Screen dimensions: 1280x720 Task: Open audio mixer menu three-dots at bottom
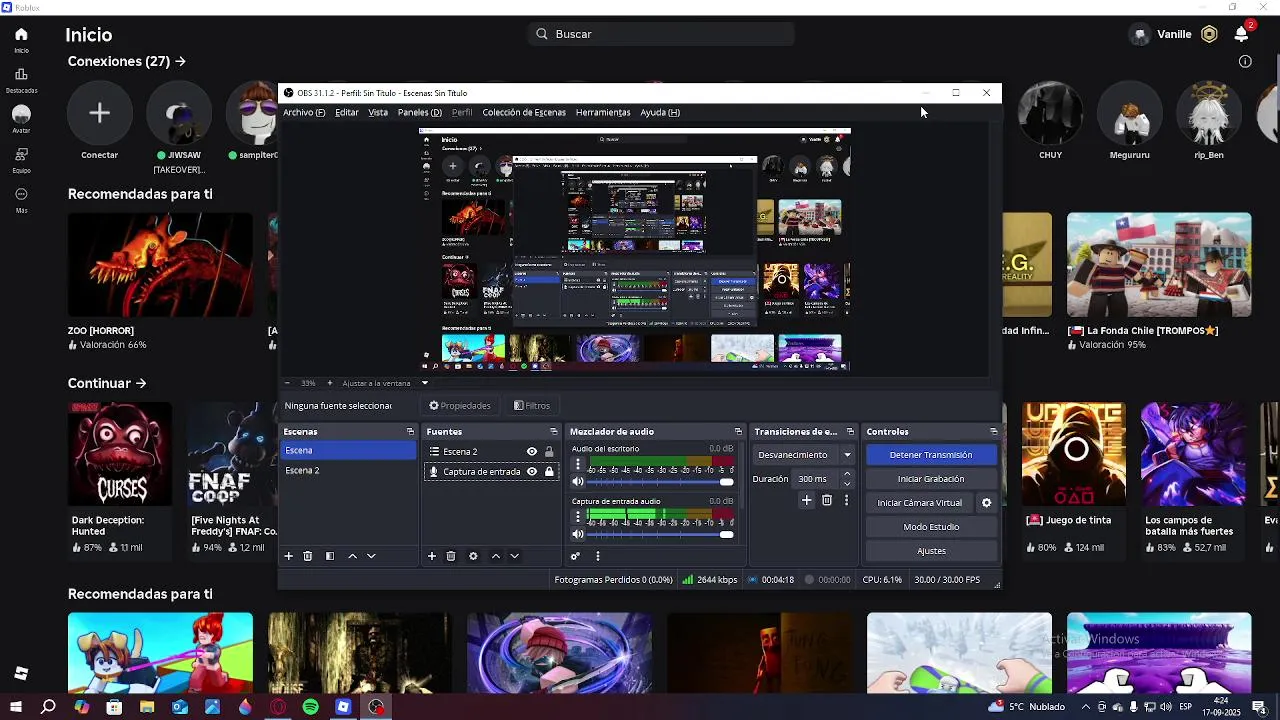coord(598,556)
